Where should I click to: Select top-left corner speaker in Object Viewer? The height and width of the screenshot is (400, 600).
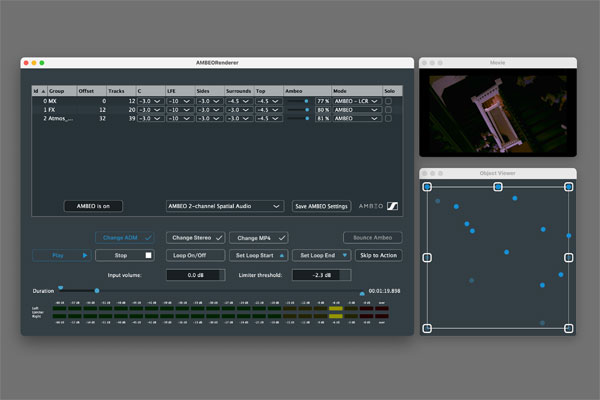427,187
